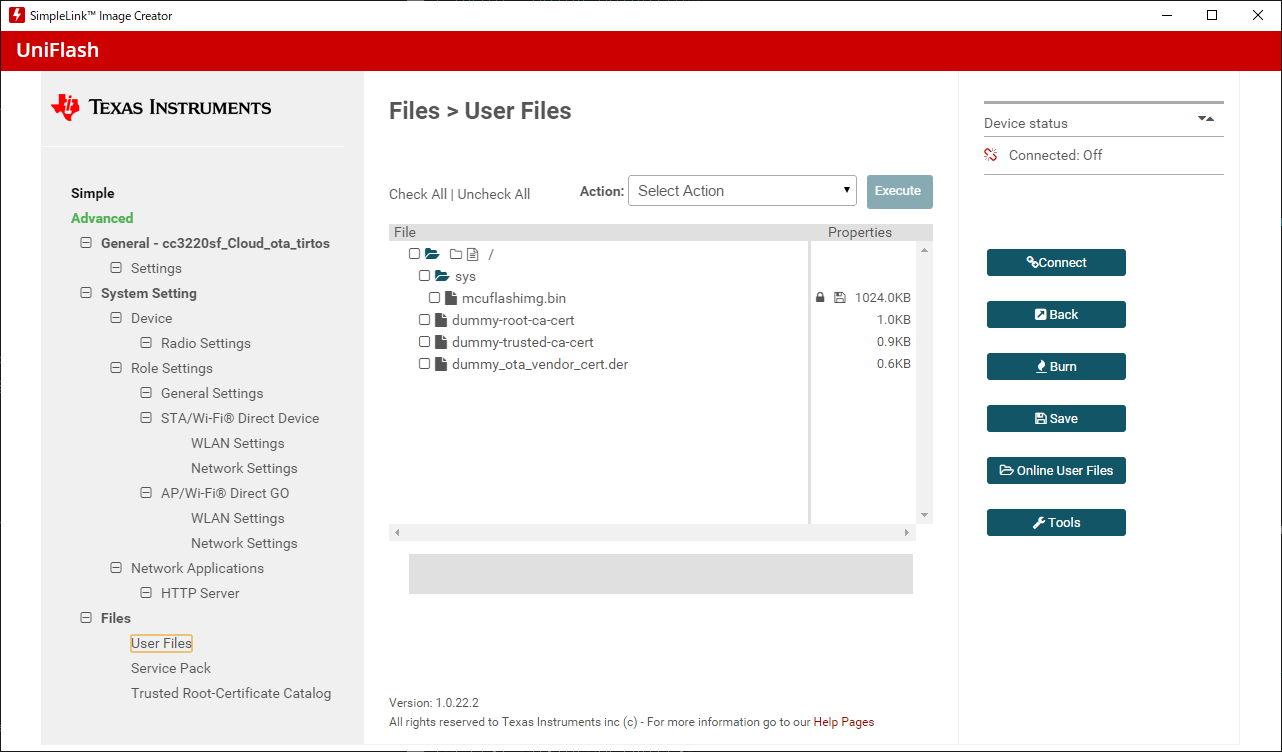This screenshot has height=752, width=1282.
Task: Open General Settings under Role Settings
Action: [x=212, y=393]
